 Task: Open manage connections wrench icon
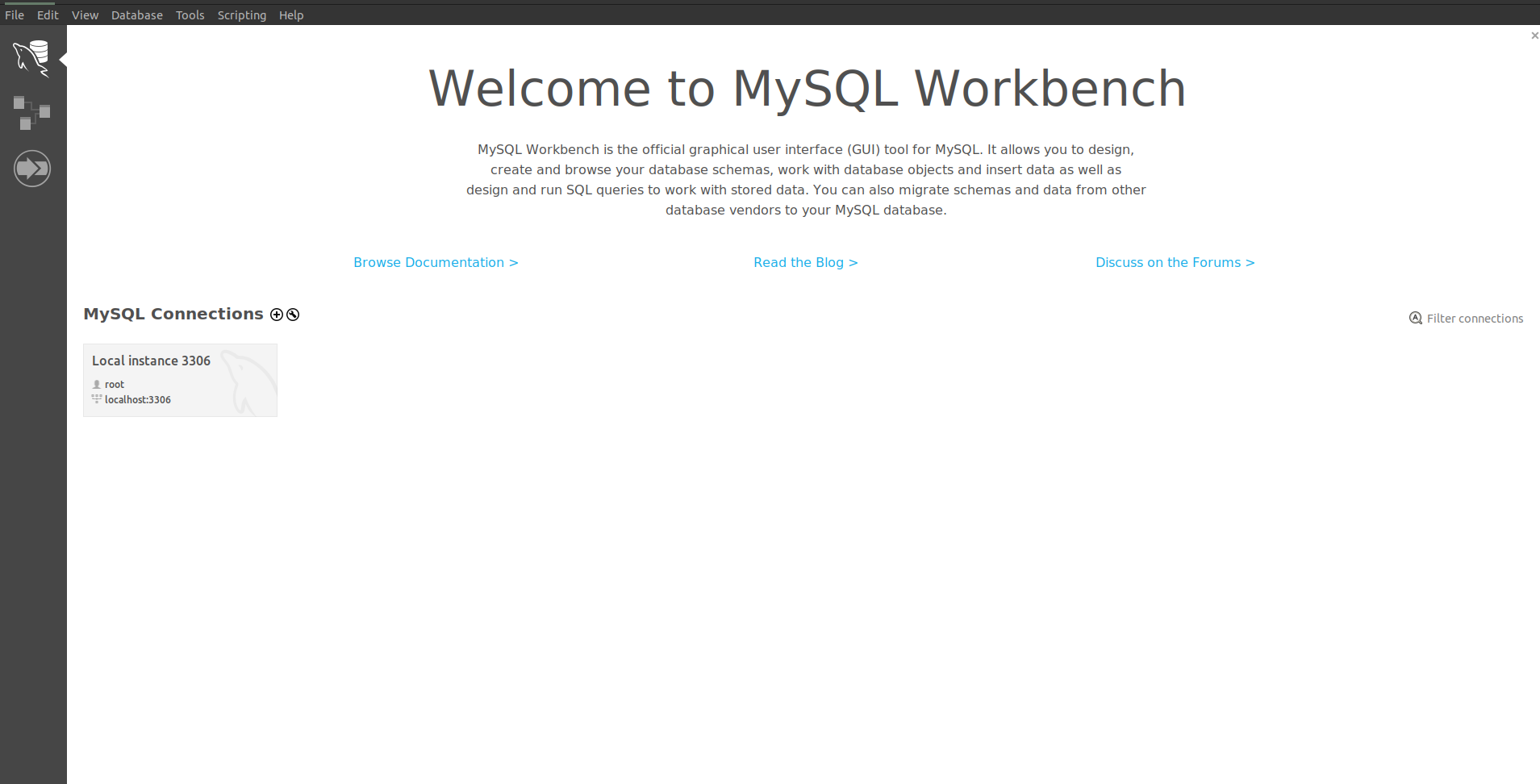click(293, 315)
